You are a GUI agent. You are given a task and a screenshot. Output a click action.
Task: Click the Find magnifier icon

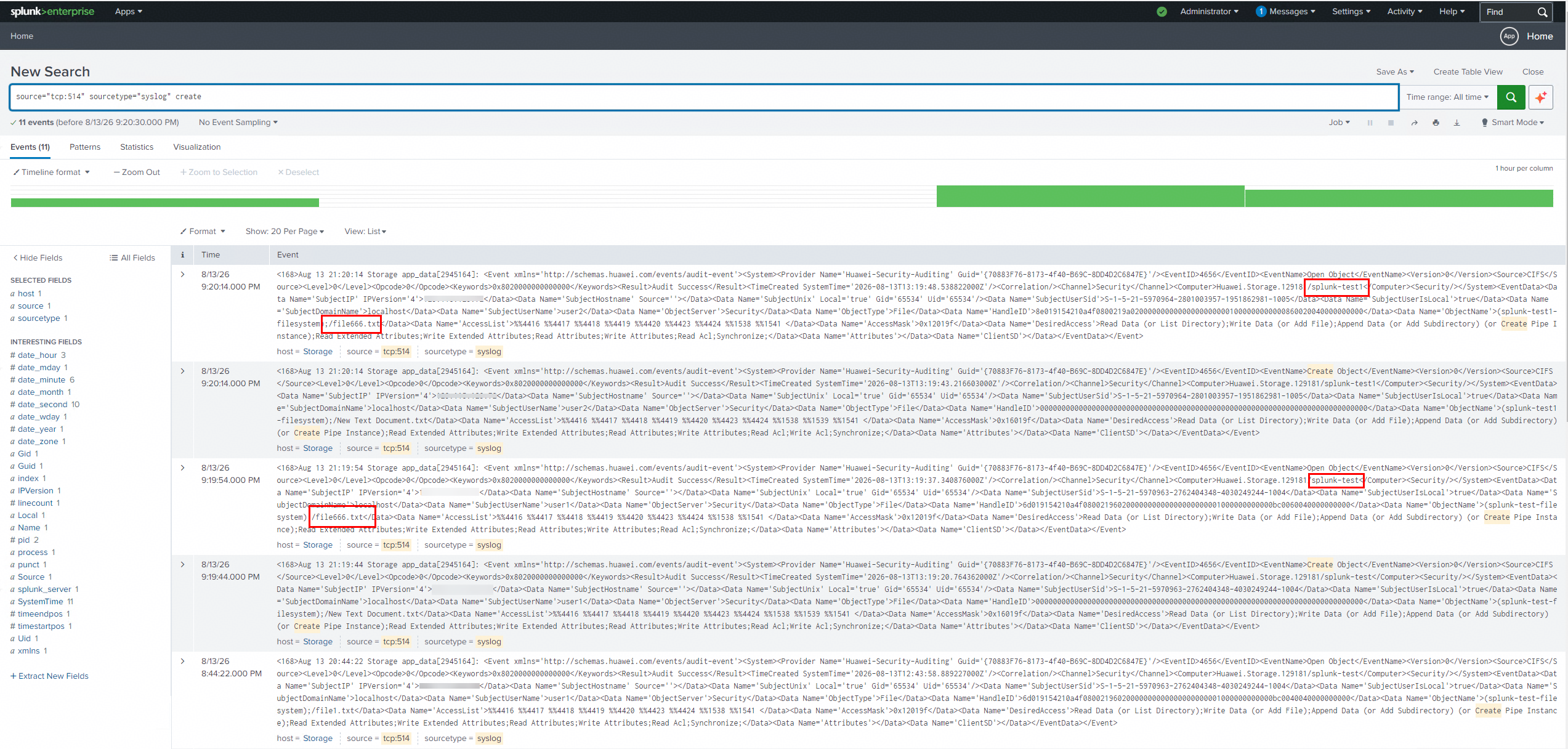point(1542,12)
